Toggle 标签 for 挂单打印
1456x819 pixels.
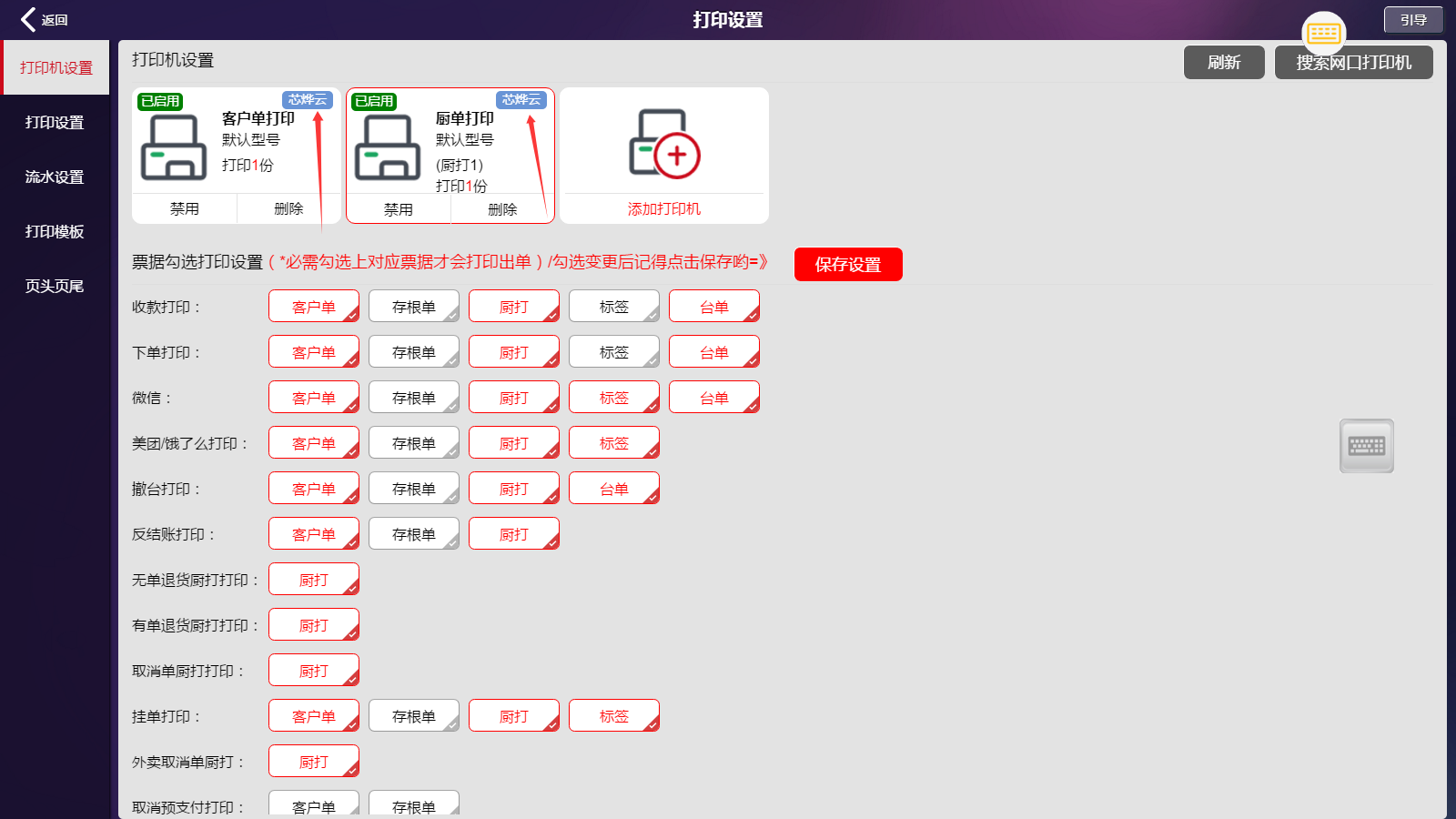pos(614,715)
